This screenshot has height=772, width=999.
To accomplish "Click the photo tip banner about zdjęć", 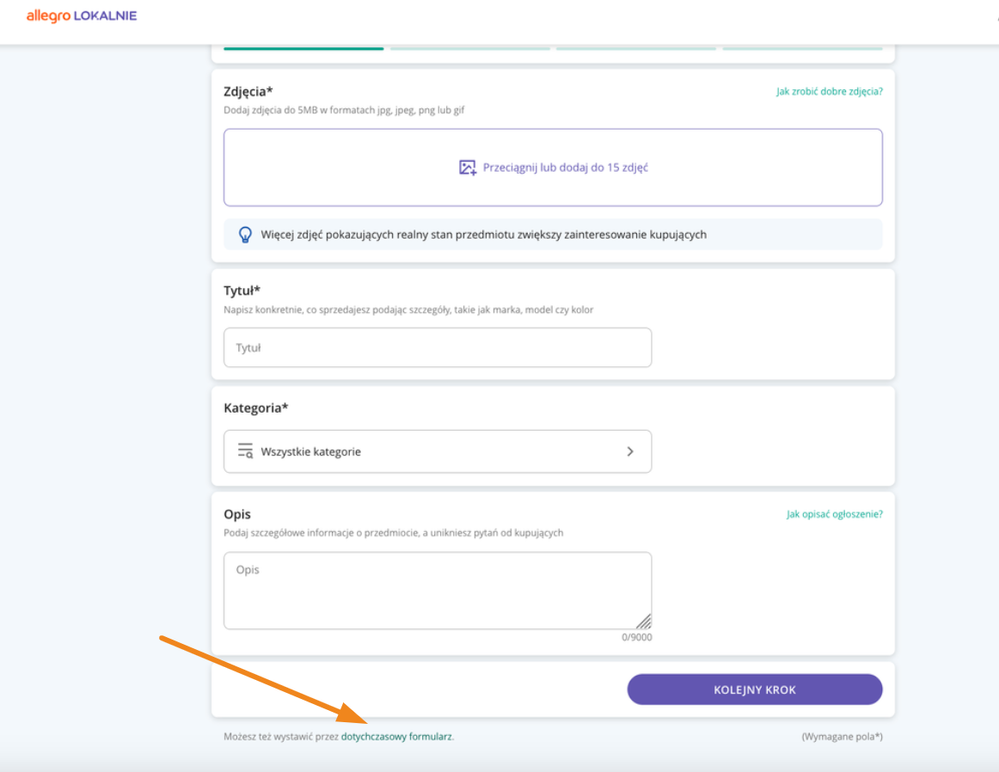I will 553,234.
